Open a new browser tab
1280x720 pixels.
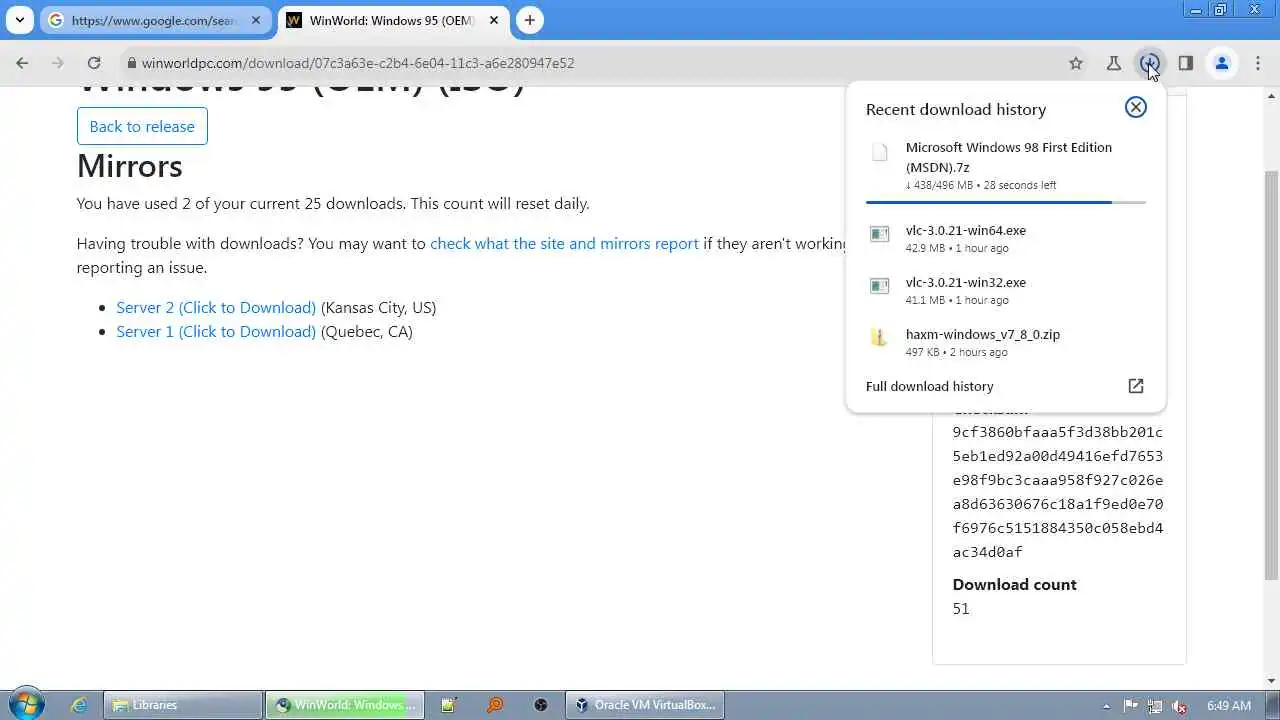(x=530, y=20)
